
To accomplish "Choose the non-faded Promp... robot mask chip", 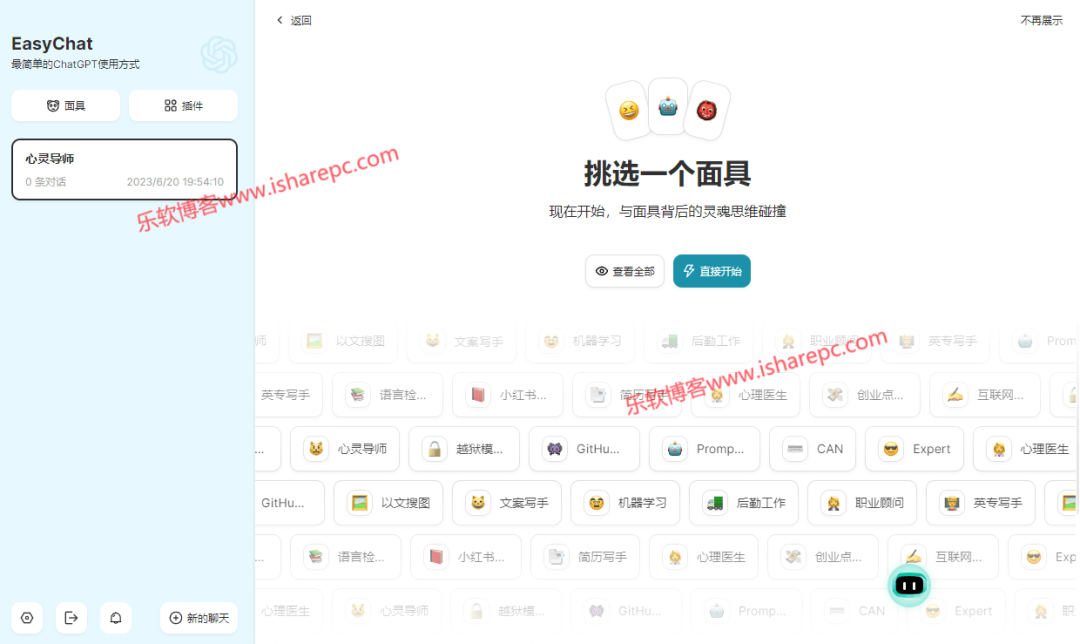I will tap(705, 449).
